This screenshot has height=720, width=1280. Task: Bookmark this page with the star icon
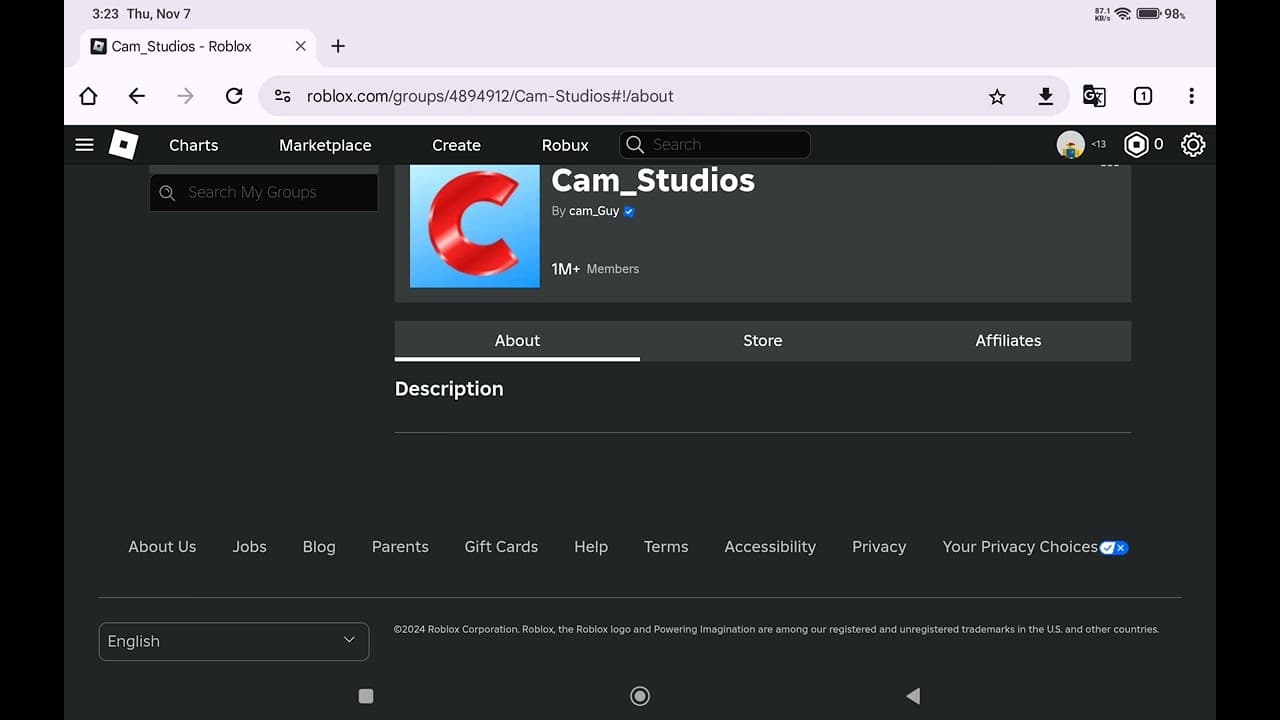pyautogui.click(x=997, y=96)
